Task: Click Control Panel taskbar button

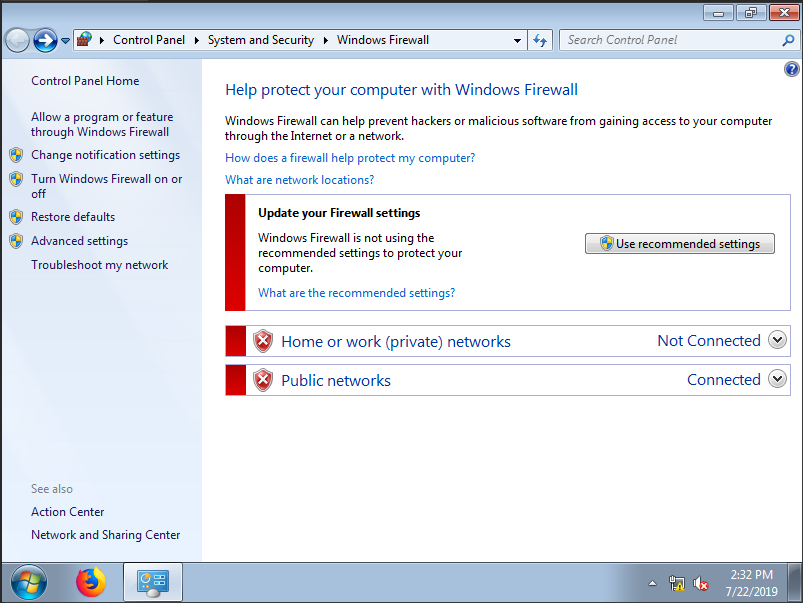Action: click(x=153, y=583)
